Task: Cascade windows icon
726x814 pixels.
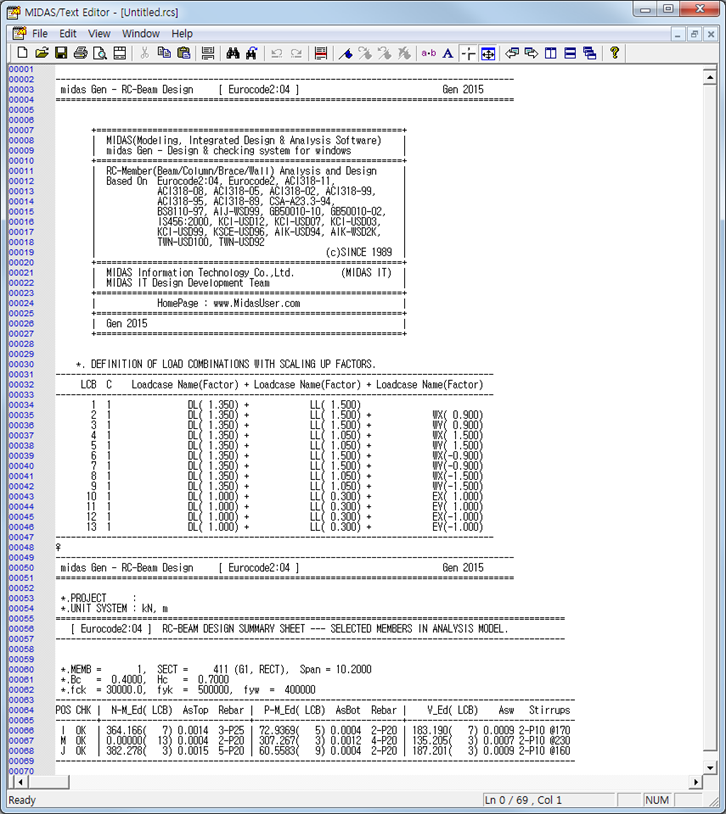Action: pyautogui.click(x=589, y=53)
